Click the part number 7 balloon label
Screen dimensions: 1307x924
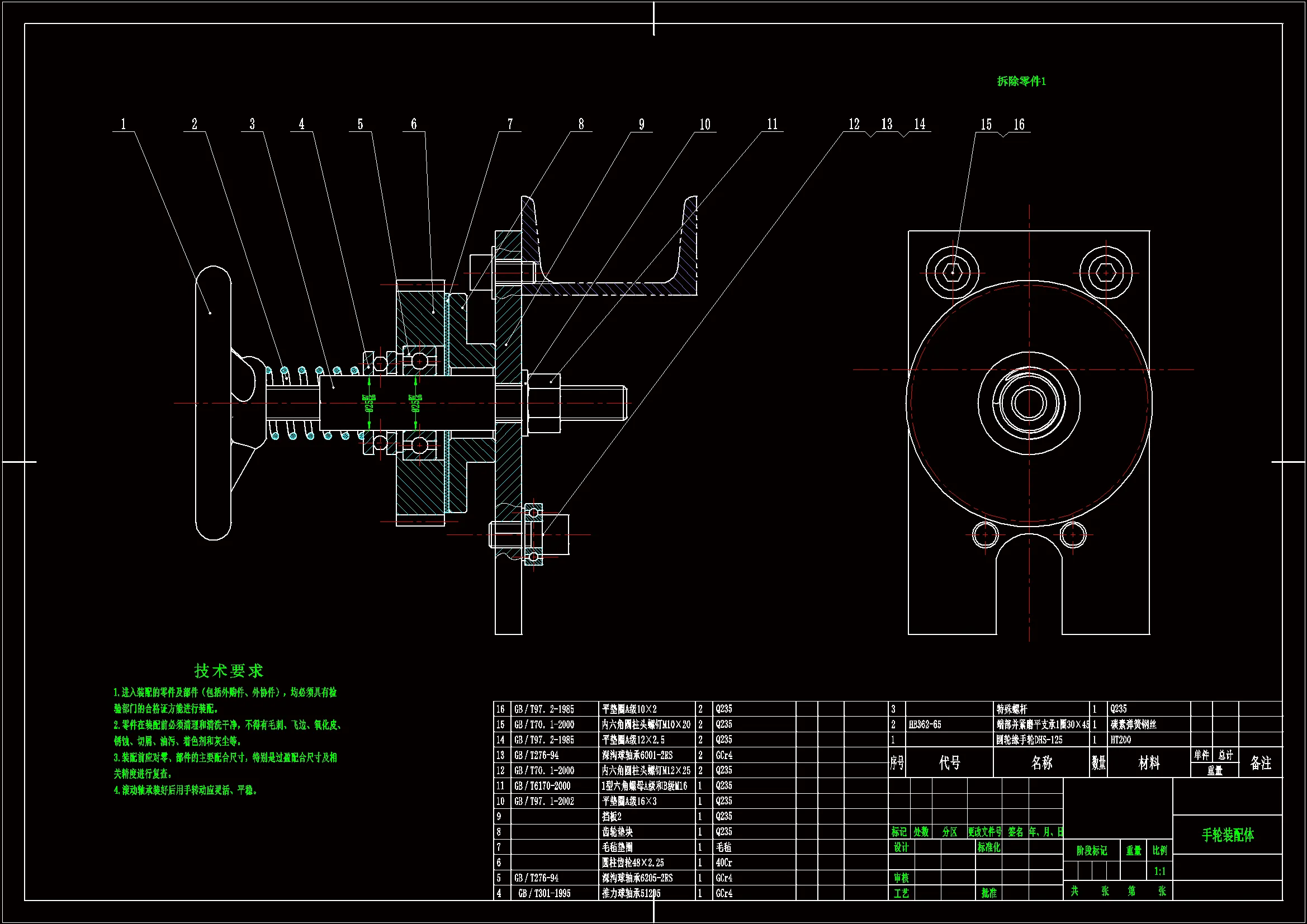click(510, 124)
